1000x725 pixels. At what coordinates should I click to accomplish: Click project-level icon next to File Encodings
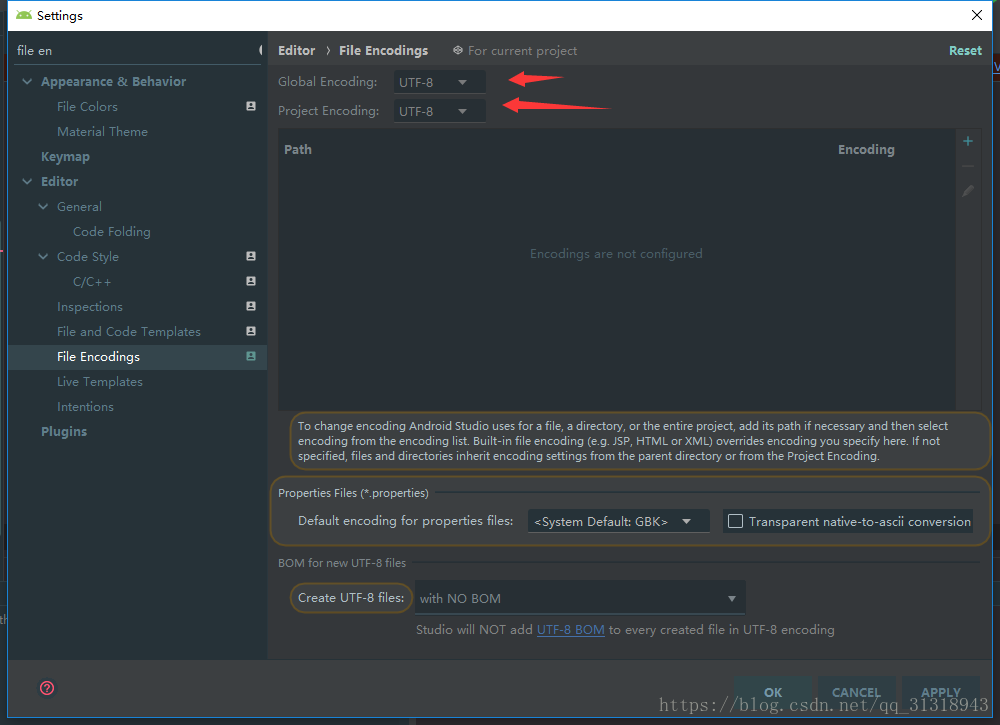(251, 356)
